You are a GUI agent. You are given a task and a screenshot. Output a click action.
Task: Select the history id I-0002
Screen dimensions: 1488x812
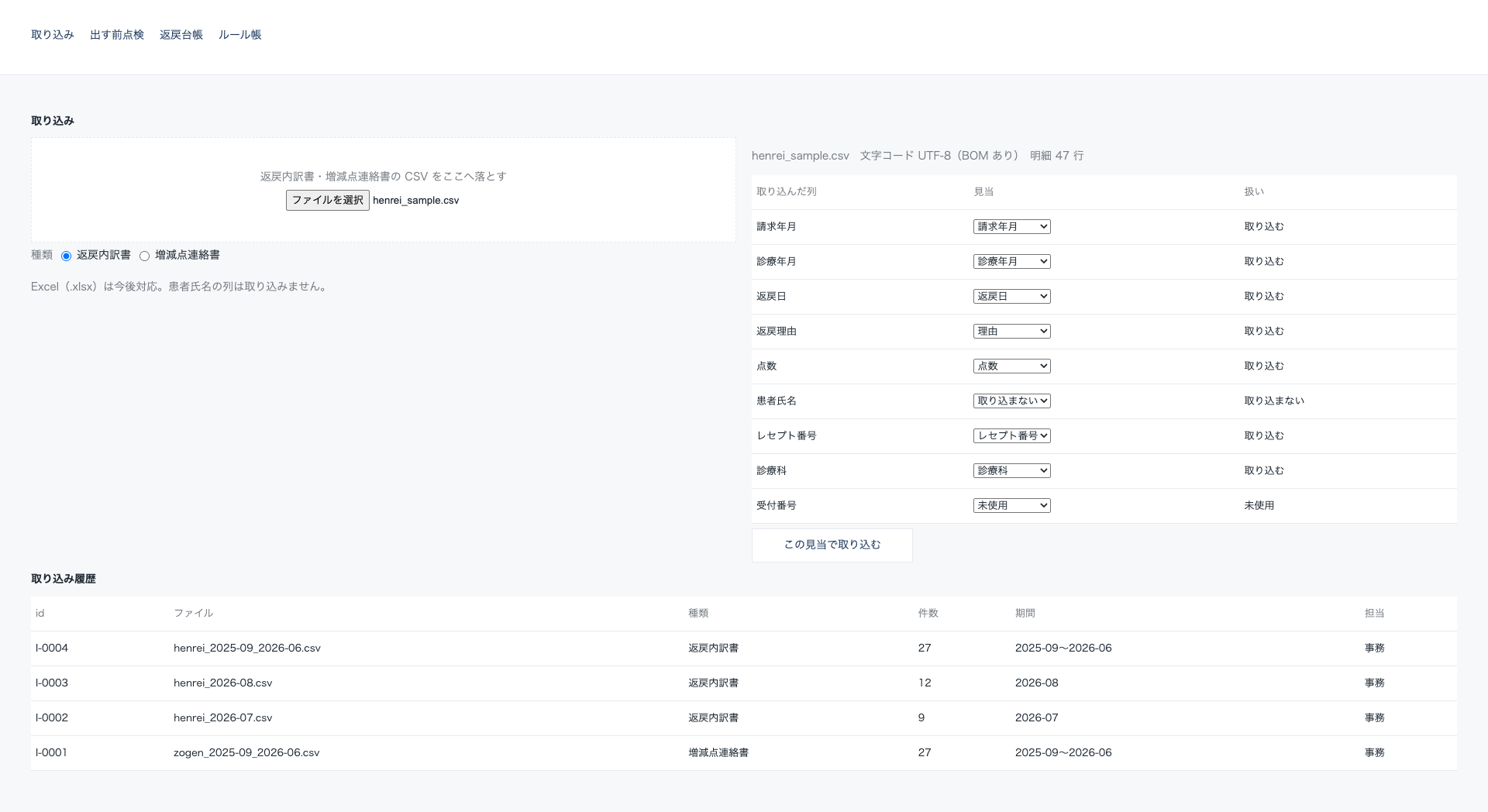click(x=52, y=718)
